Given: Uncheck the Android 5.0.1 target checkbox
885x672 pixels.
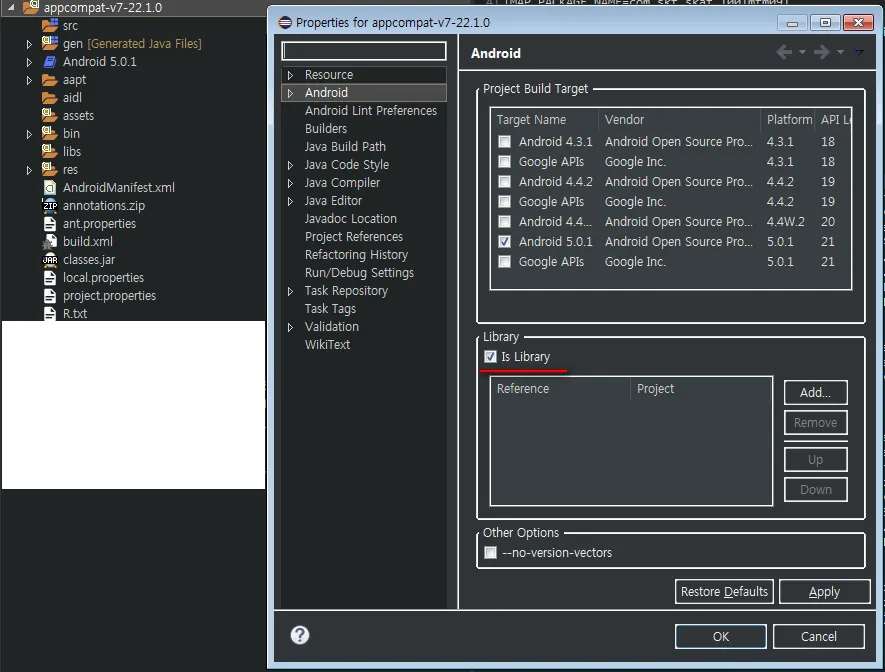Looking at the screenshot, I should click(505, 241).
